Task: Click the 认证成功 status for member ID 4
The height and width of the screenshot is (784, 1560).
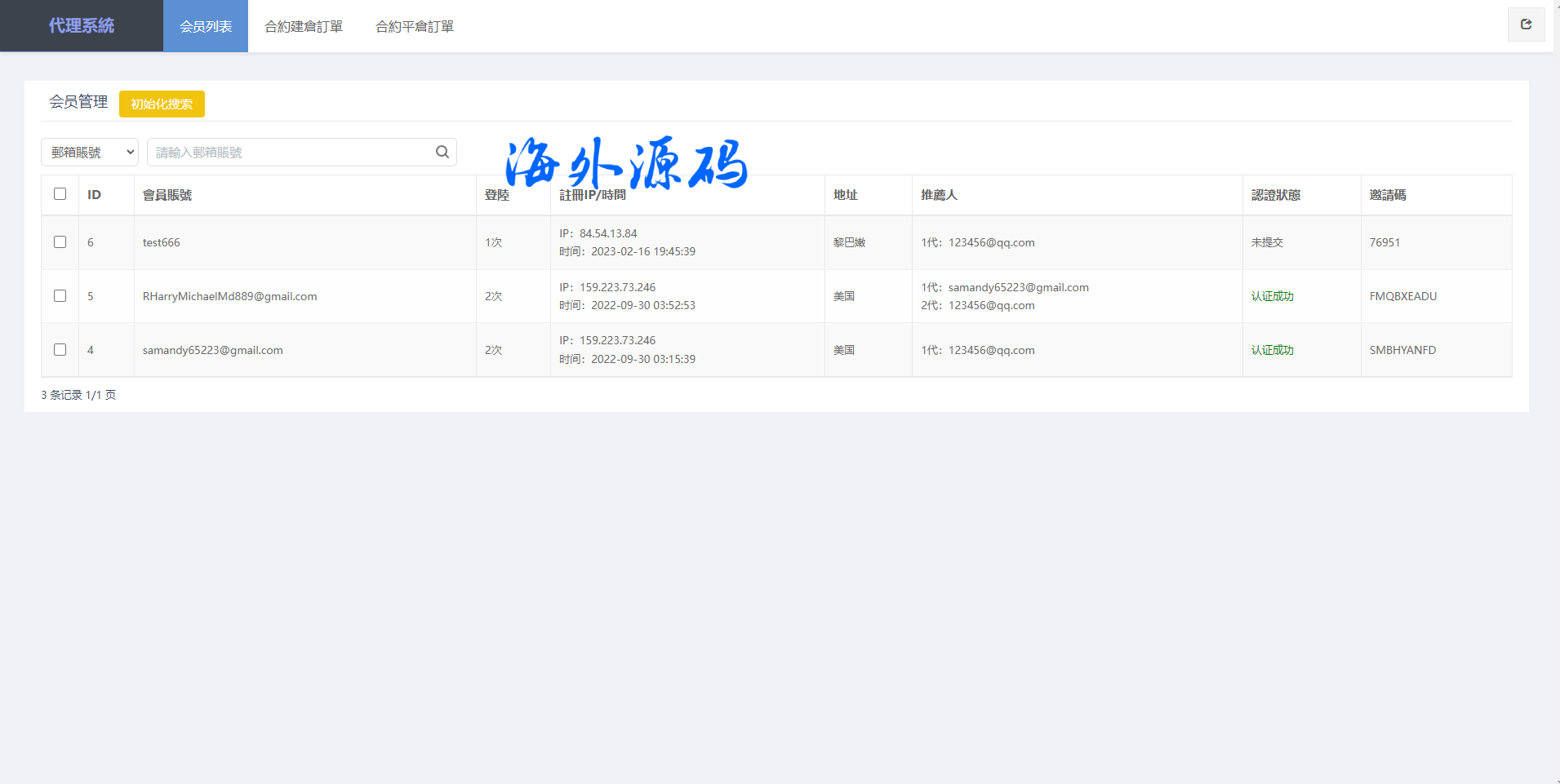Action: tap(1272, 350)
